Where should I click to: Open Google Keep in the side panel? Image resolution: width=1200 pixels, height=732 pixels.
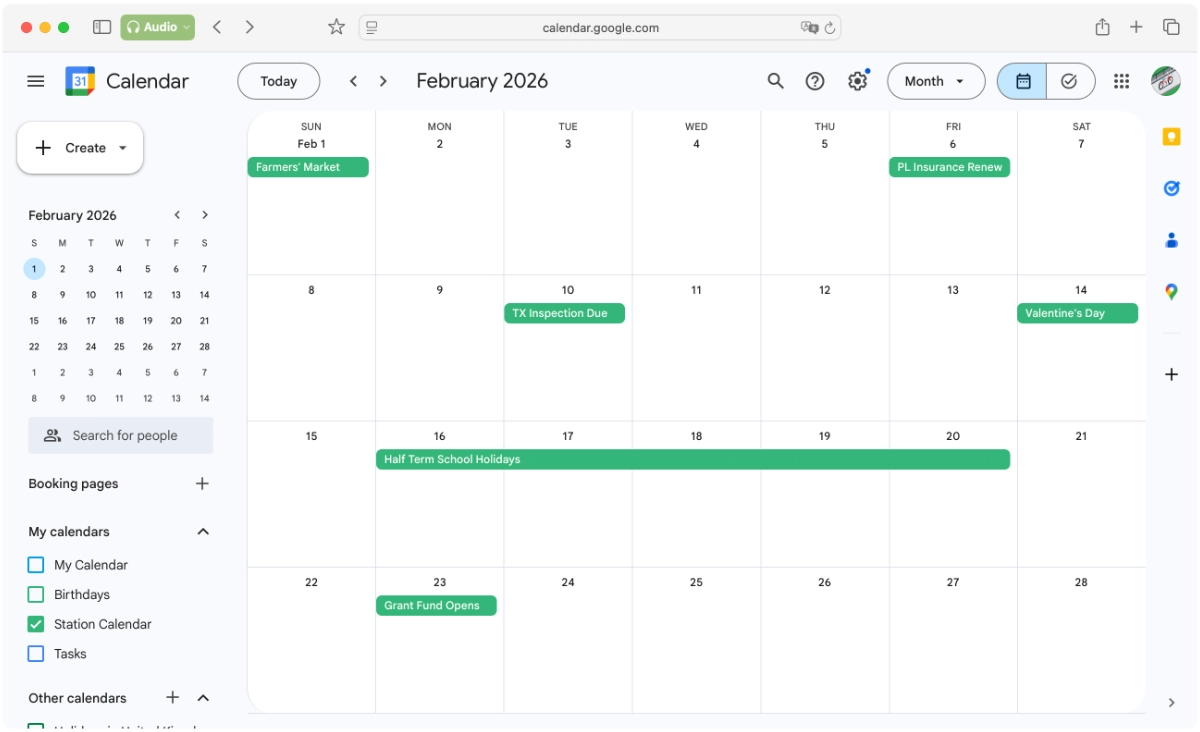[1171, 136]
